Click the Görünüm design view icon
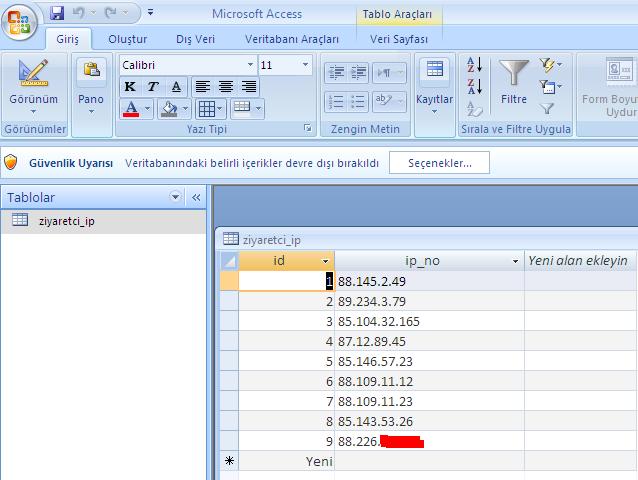Screen dimensions: 638x480 [x=33, y=73]
